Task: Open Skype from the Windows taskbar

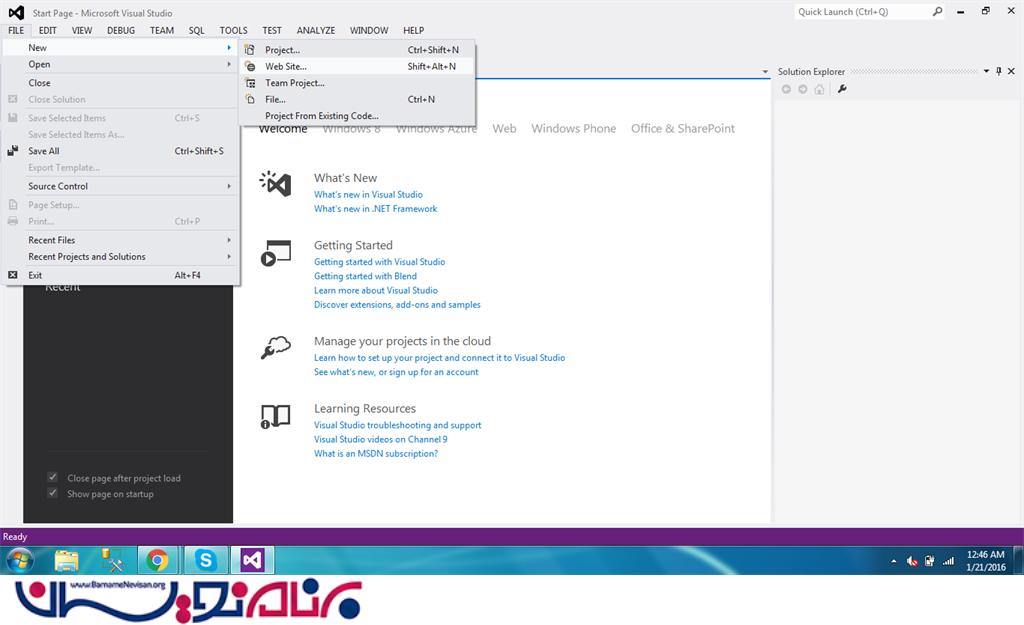Action: tap(205, 560)
